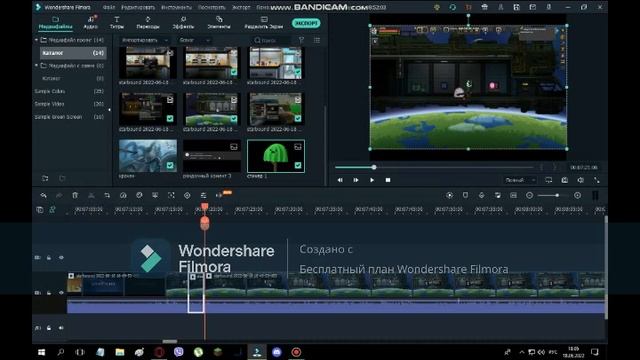Open the preview quality dropdown
This screenshot has height=360, width=640.
pyautogui.click(x=519, y=180)
